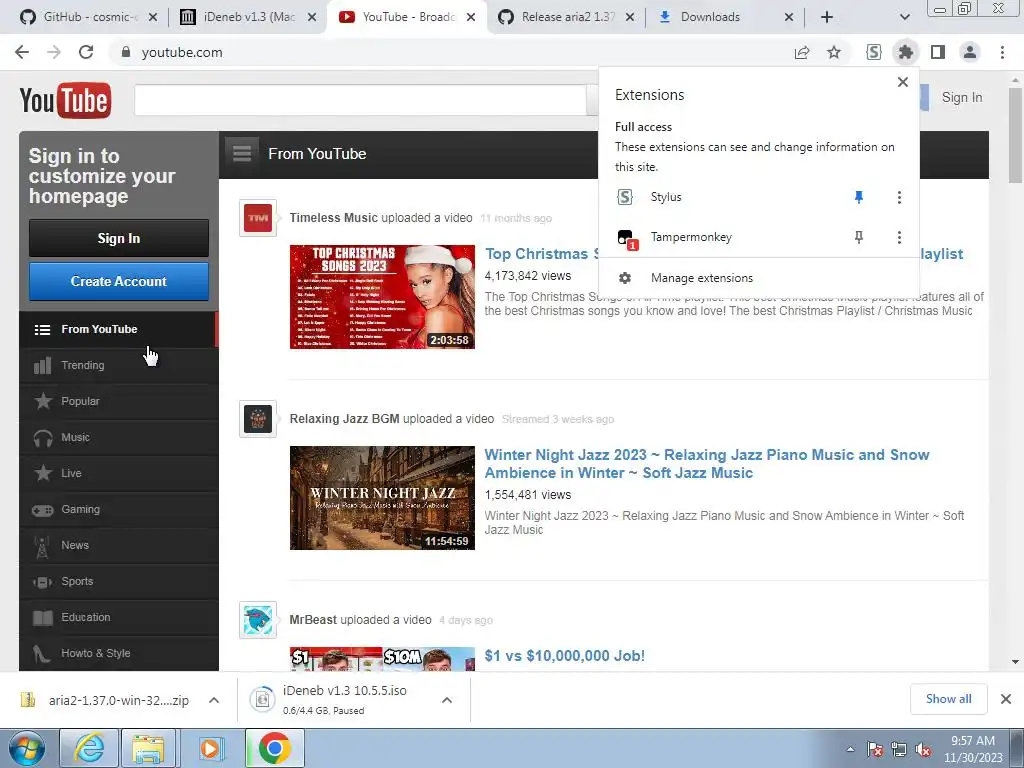The height and width of the screenshot is (768, 1024).
Task: Toggle the guide hamburger menu icon
Action: (x=242, y=153)
